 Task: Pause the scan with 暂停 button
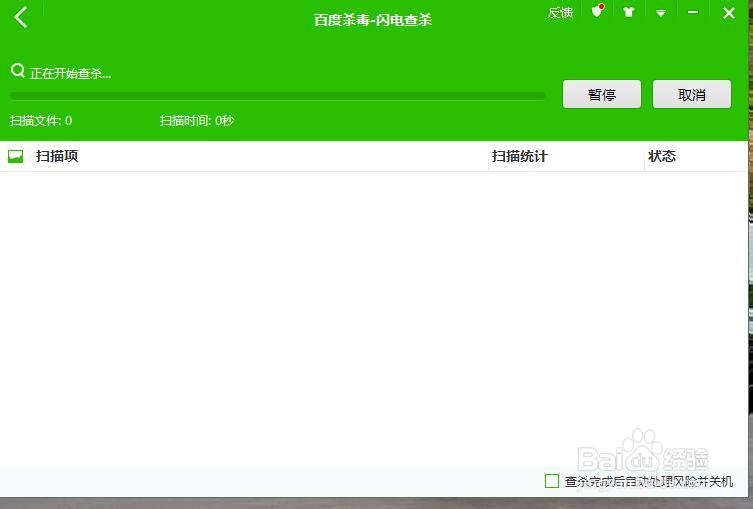(x=602, y=94)
